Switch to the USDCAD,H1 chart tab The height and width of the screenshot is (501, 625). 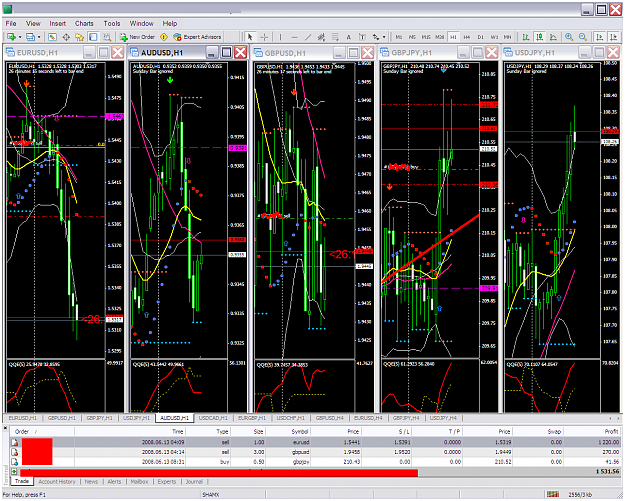point(213,418)
